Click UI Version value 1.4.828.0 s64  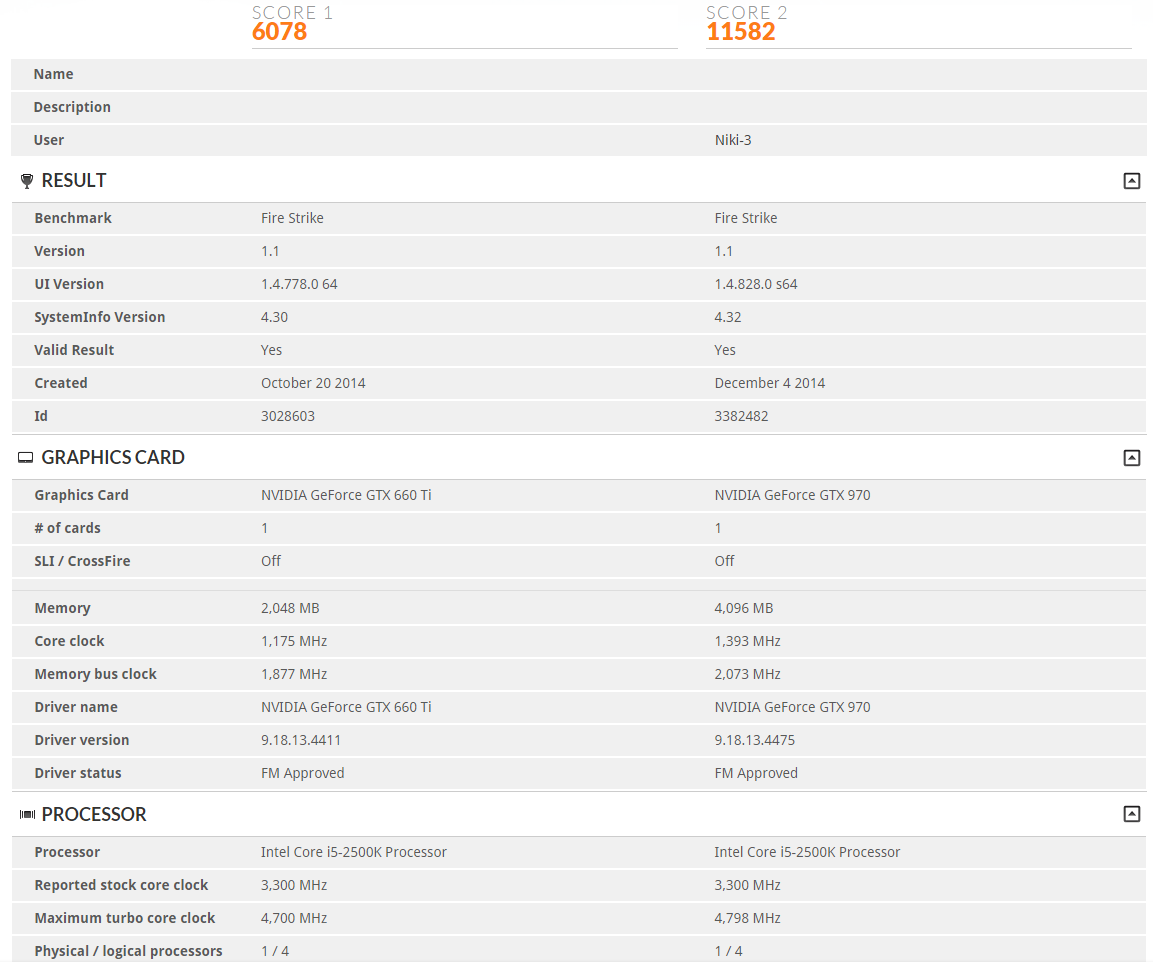coord(756,284)
